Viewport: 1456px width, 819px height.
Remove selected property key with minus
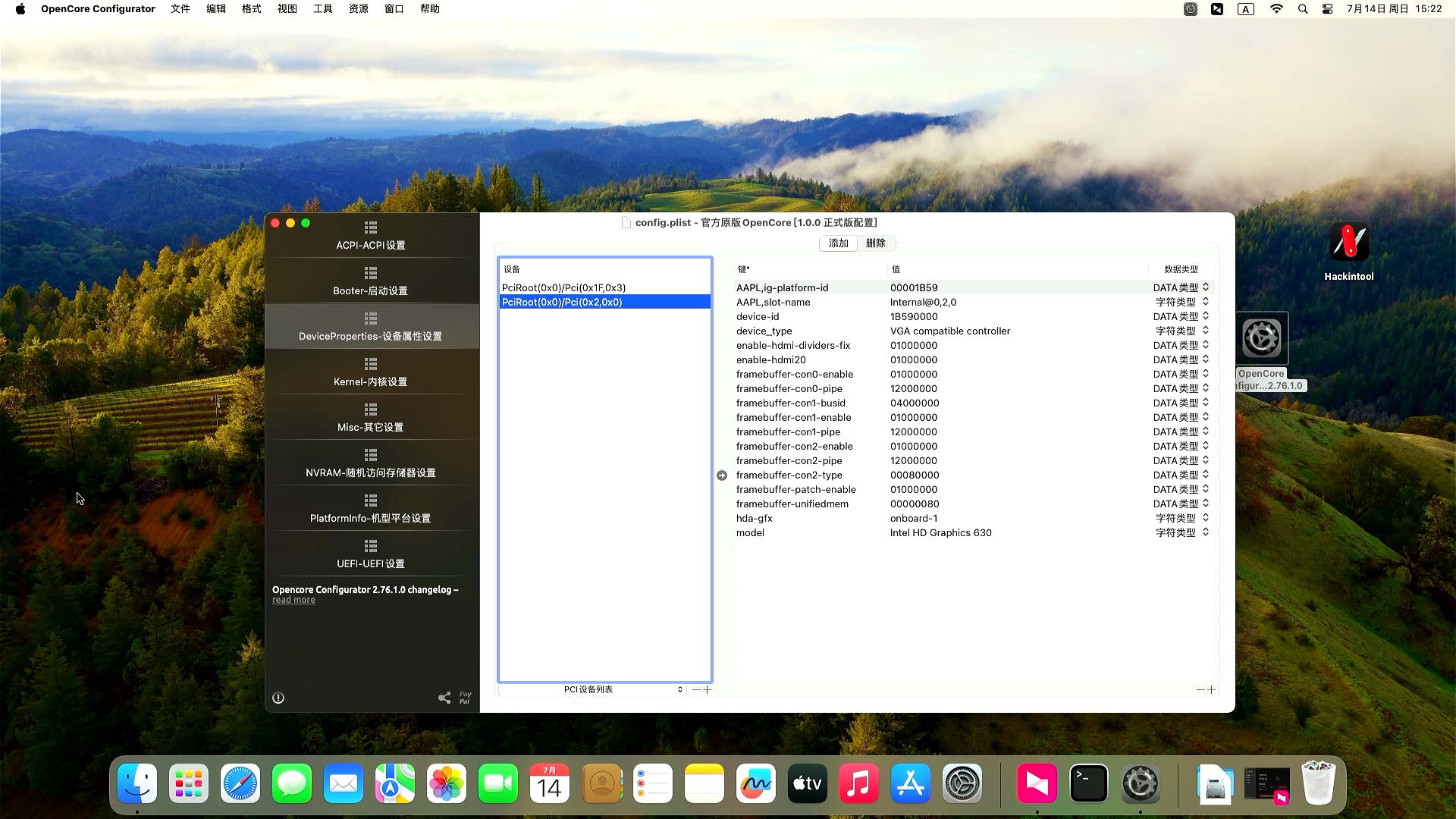click(1200, 690)
